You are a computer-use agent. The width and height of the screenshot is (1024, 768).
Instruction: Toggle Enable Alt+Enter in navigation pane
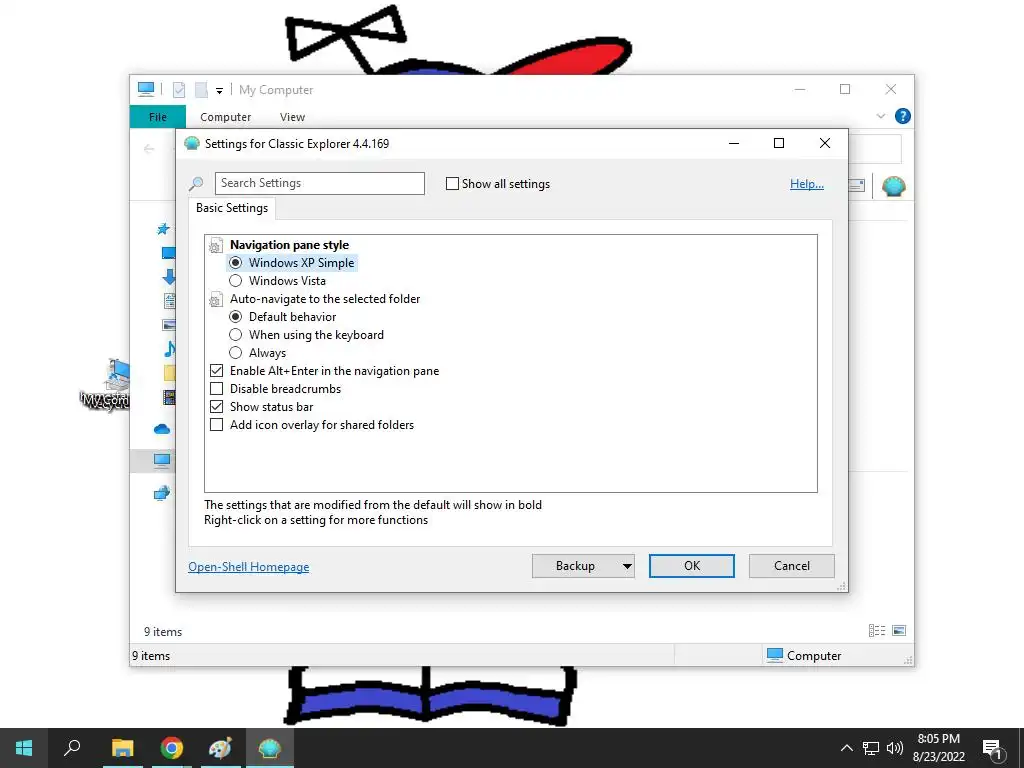[x=217, y=370]
